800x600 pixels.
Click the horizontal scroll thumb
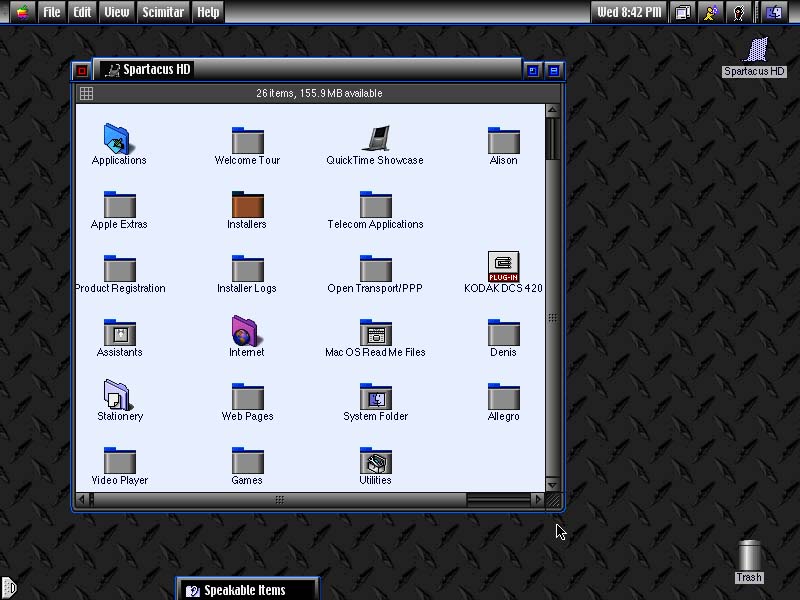(x=279, y=499)
